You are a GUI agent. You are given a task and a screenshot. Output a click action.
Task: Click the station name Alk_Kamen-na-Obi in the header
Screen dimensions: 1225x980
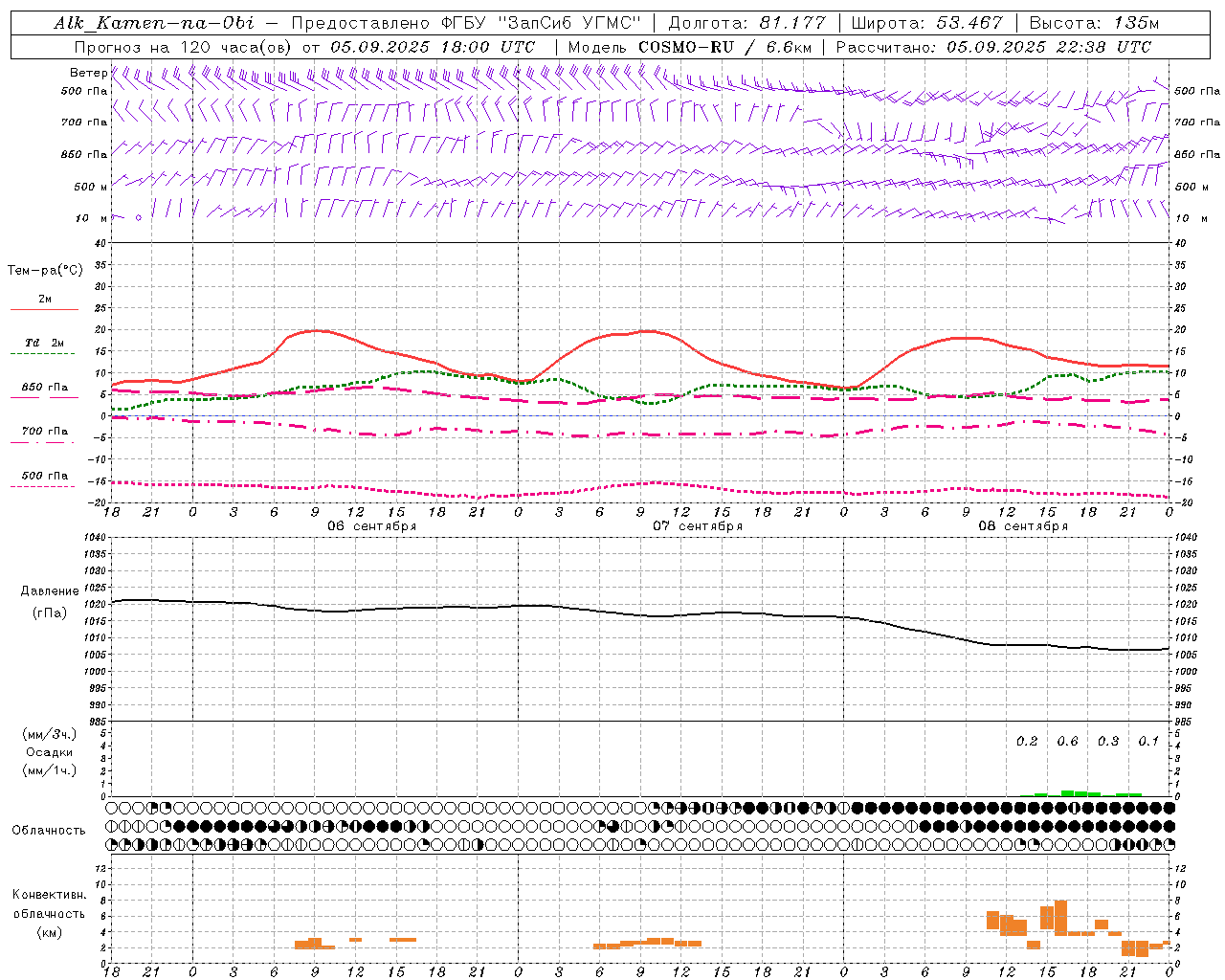click(x=154, y=23)
